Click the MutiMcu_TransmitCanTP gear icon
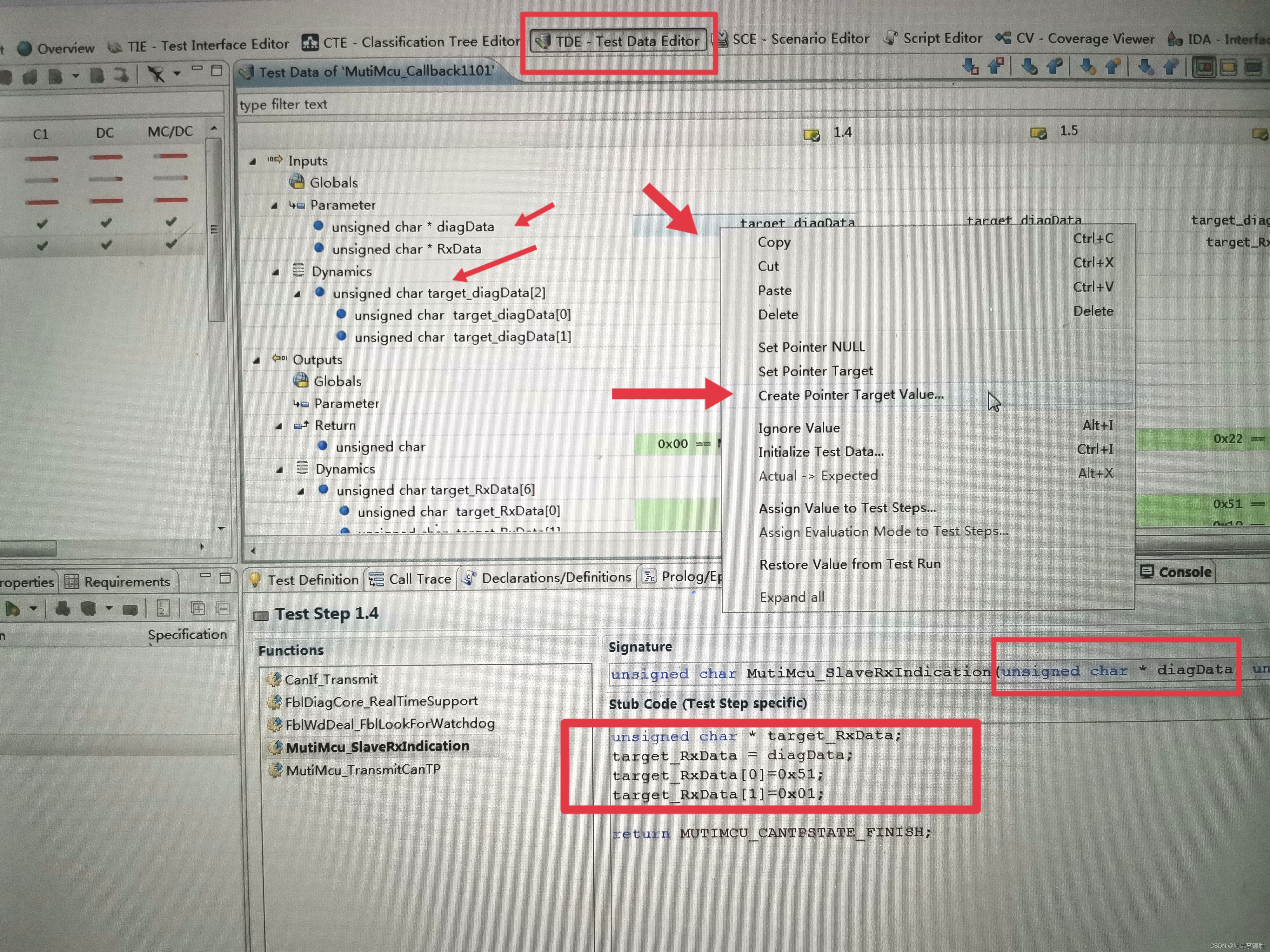The width and height of the screenshot is (1270, 952). tap(276, 770)
